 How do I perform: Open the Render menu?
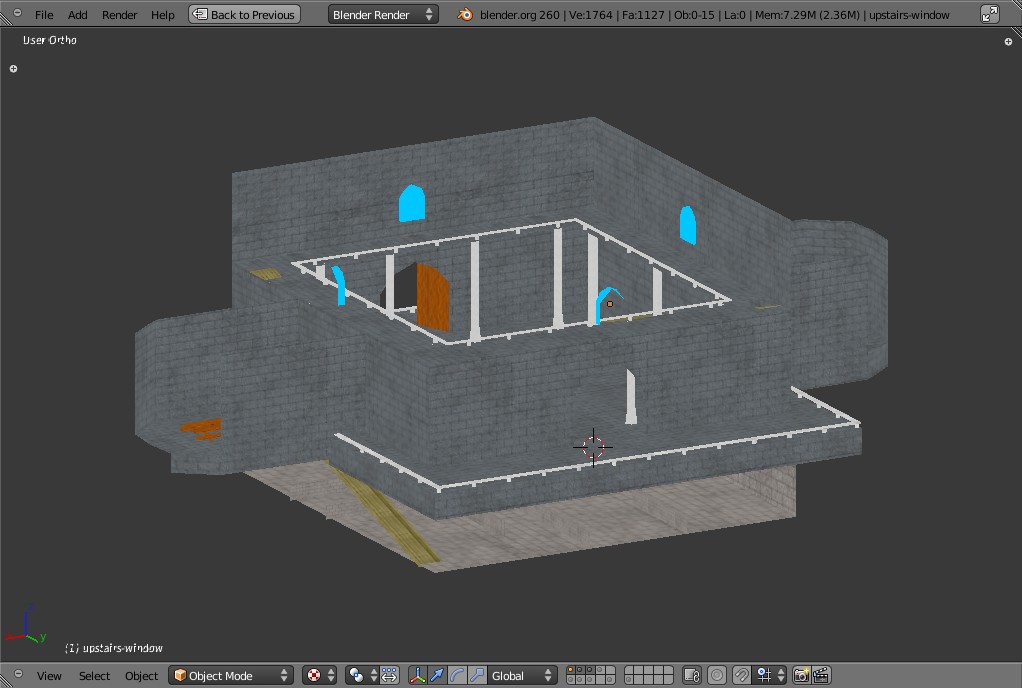tap(119, 15)
